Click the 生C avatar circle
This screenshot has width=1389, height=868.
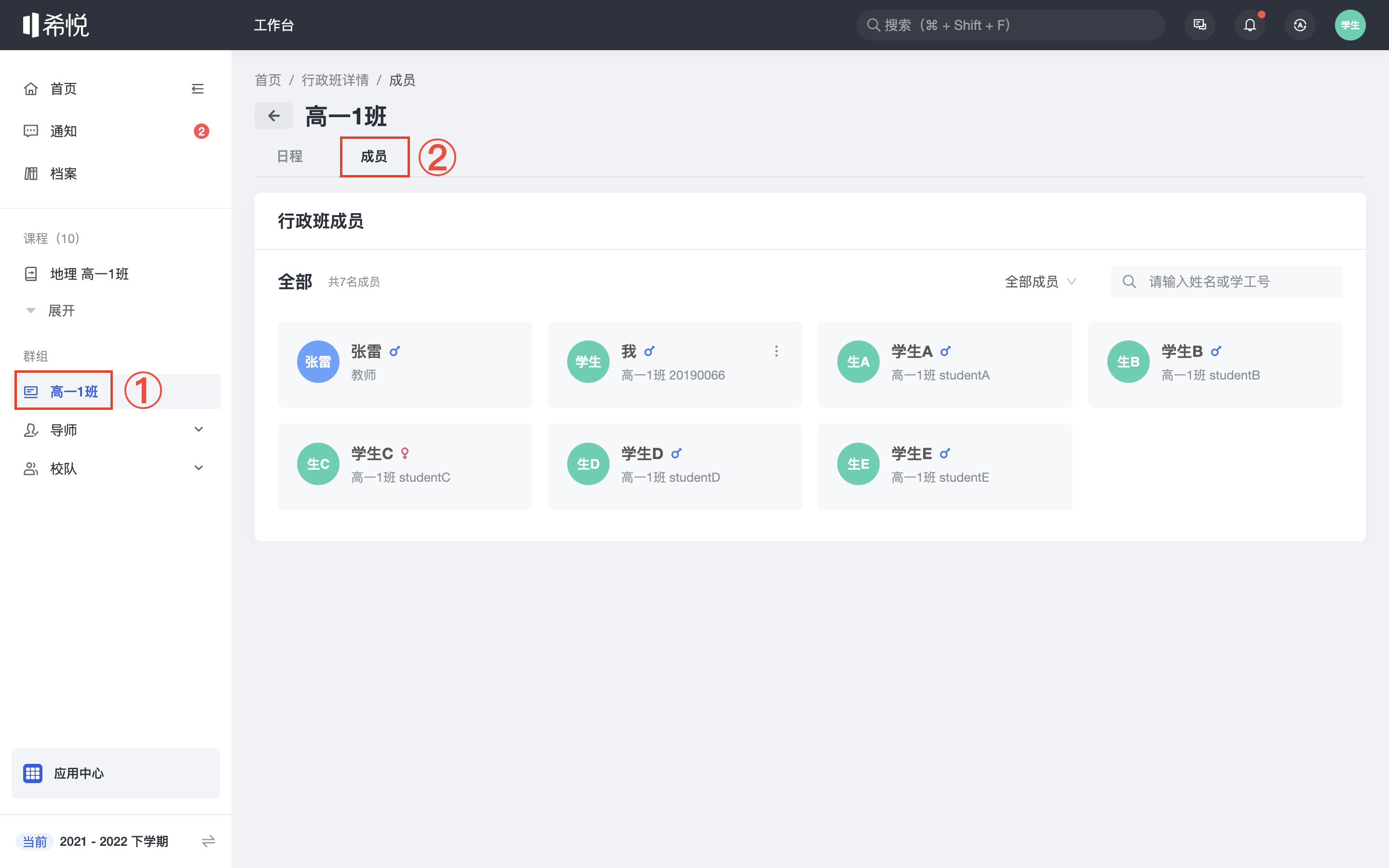[318, 464]
